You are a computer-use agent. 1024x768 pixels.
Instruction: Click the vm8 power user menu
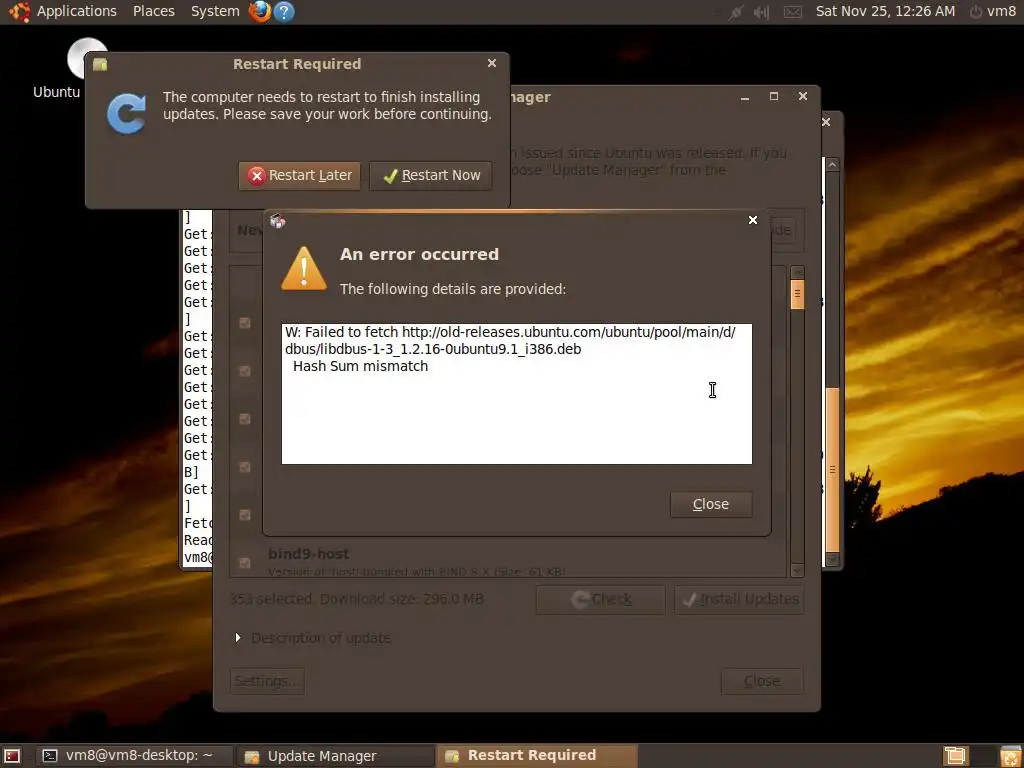(993, 11)
